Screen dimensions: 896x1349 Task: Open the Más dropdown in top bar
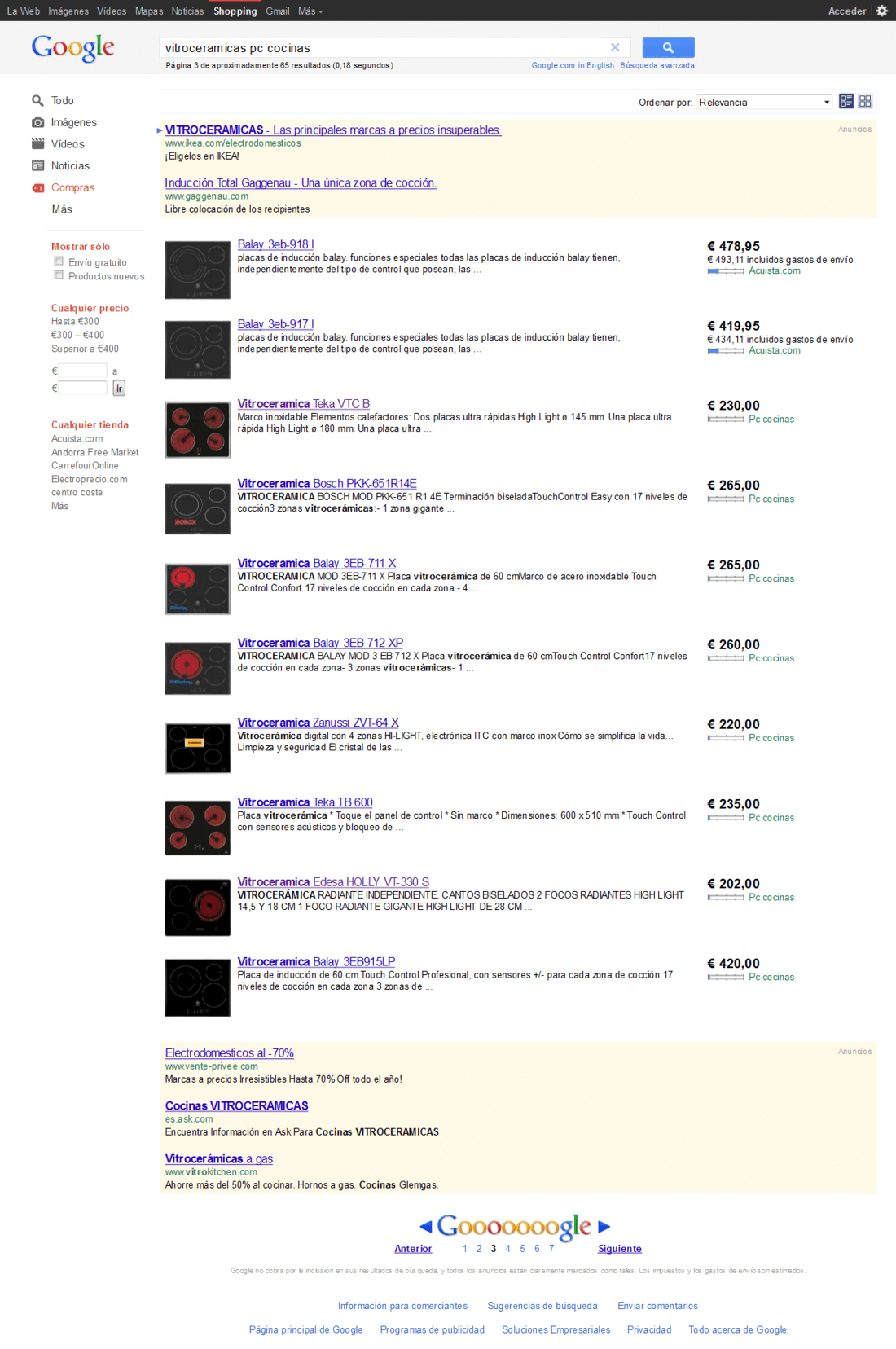coord(310,11)
